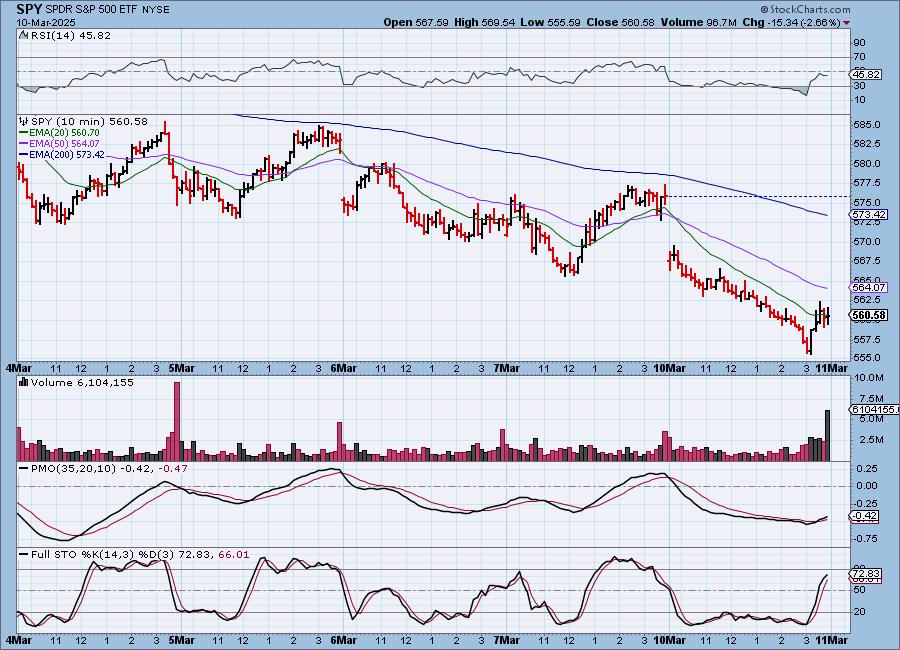Click the 555.0 price axis label

pyautogui.click(x=867, y=357)
